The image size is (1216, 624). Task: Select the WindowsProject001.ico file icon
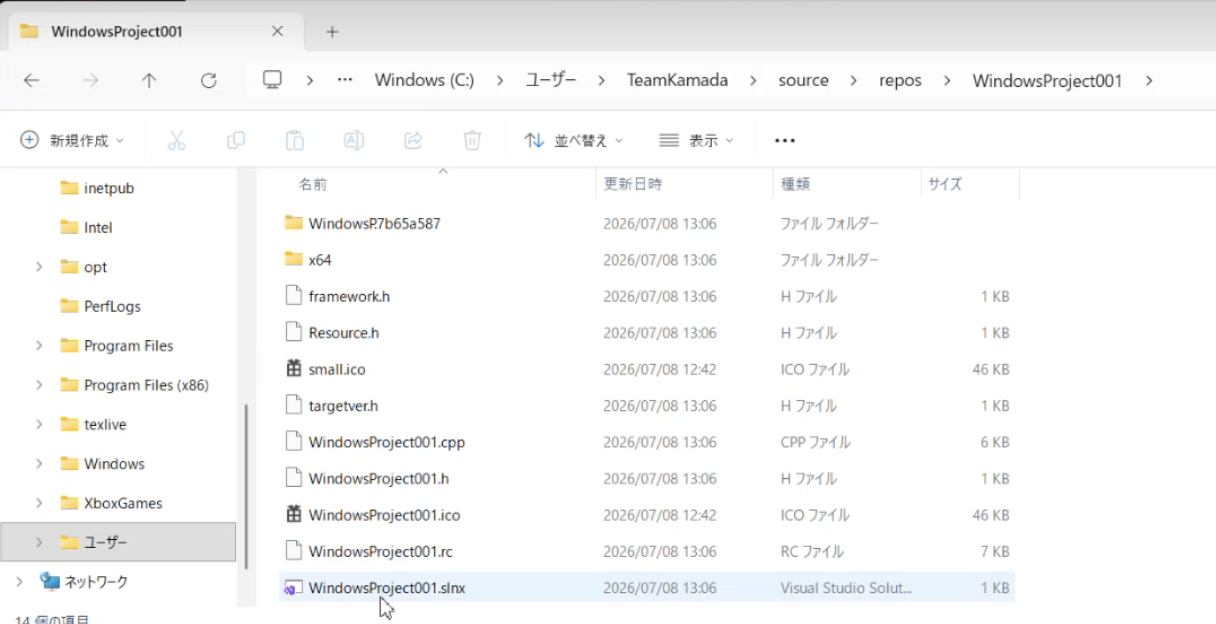click(x=293, y=515)
